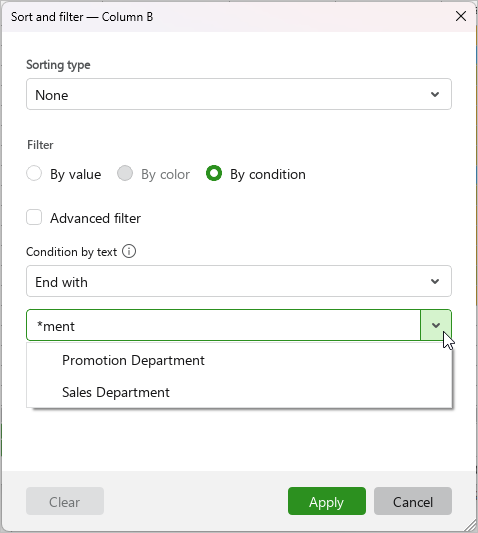This screenshot has width=478, height=533.
Task: Pick Promotion Department from the list
Action: pyautogui.click(x=239, y=360)
